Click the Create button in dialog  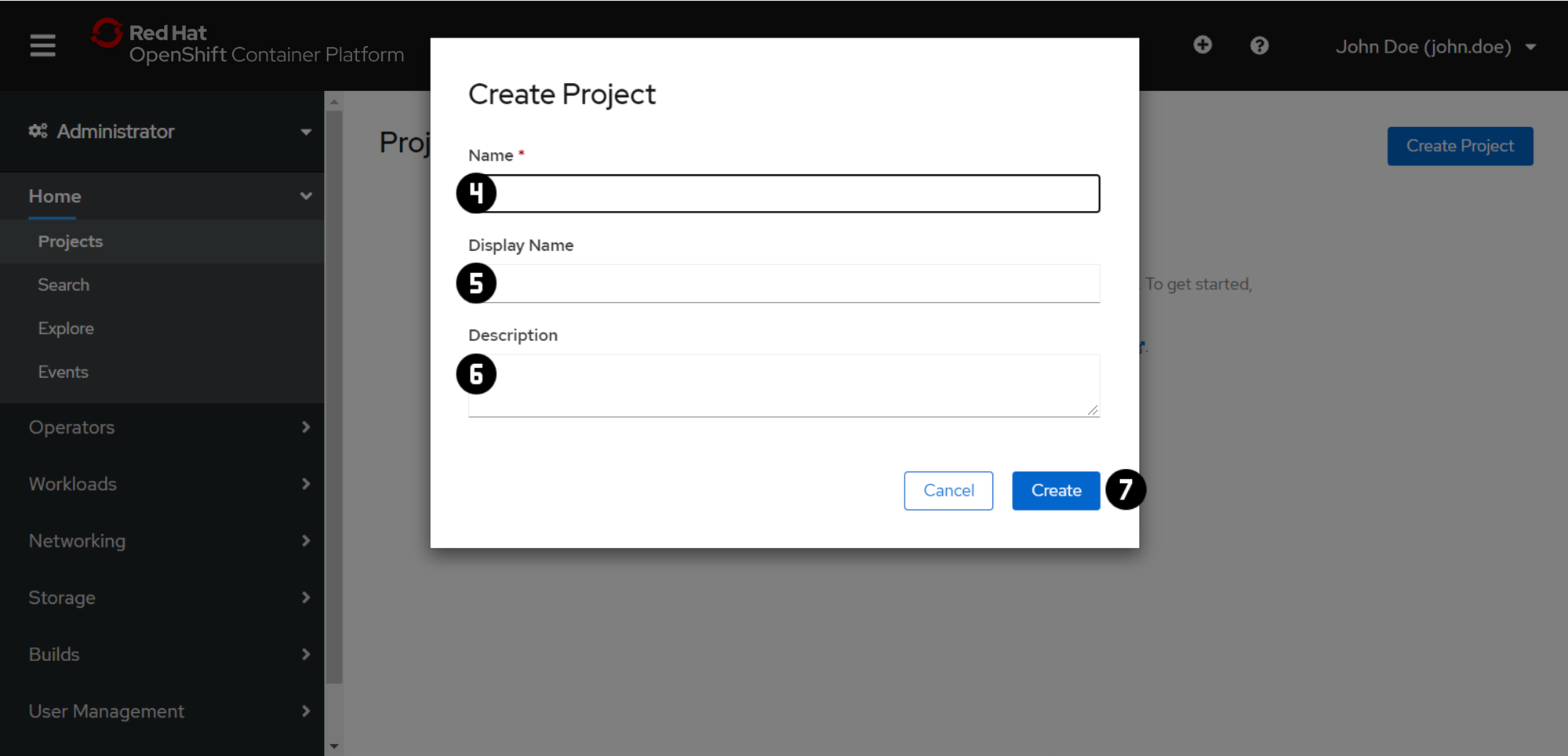click(1056, 491)
